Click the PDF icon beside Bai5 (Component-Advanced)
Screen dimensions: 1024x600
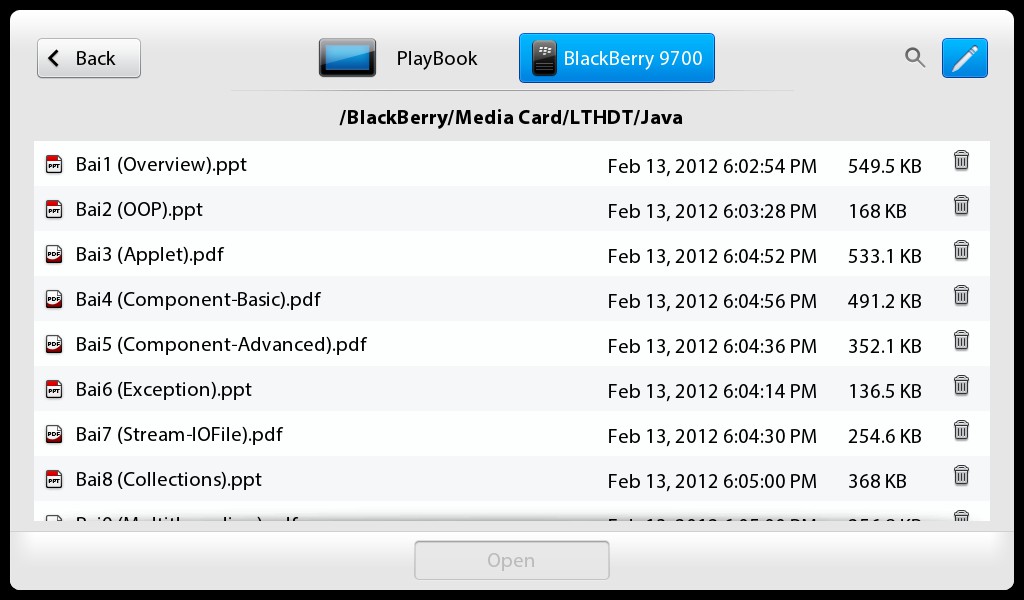54,345
